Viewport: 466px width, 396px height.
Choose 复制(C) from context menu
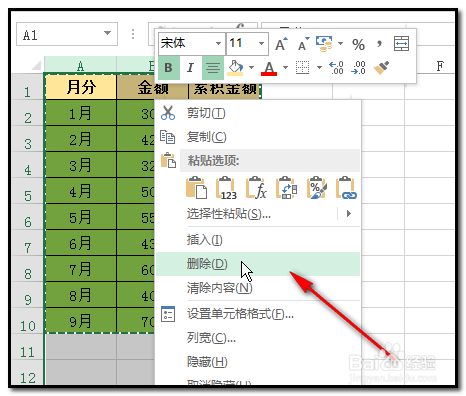click(x=258, y=137)
